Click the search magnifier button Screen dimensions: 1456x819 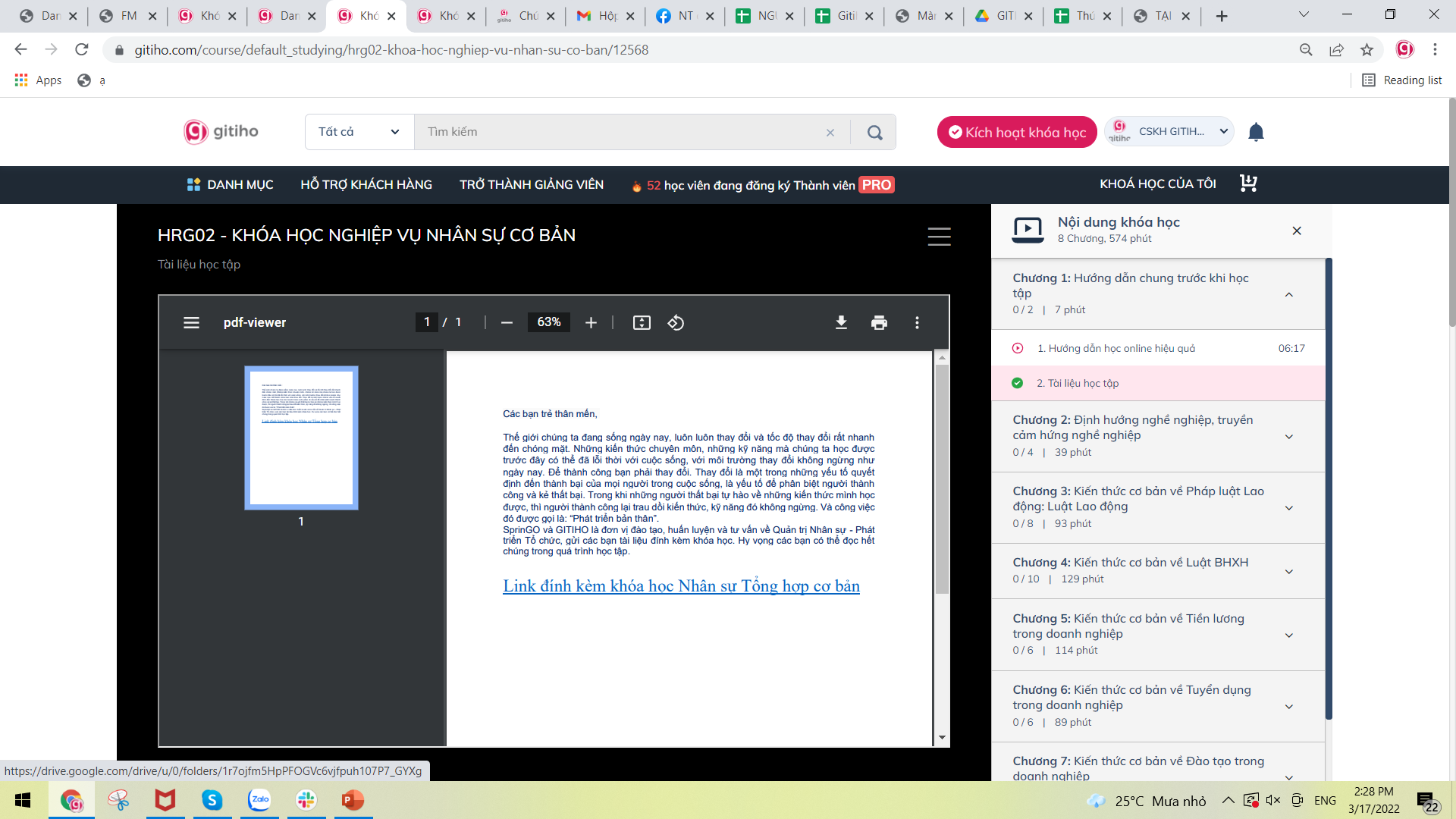click(x=874, y=132)
